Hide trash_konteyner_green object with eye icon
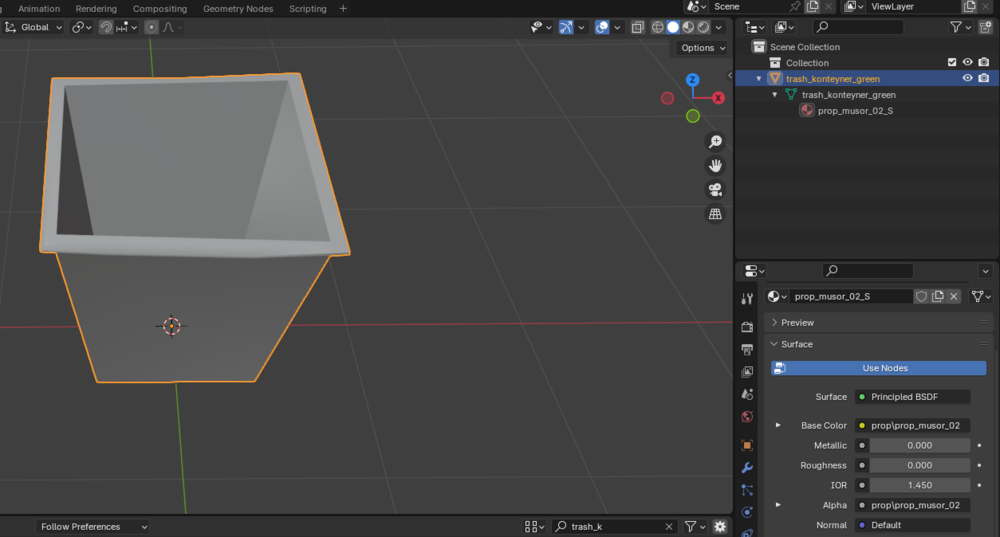 [967, 78]
